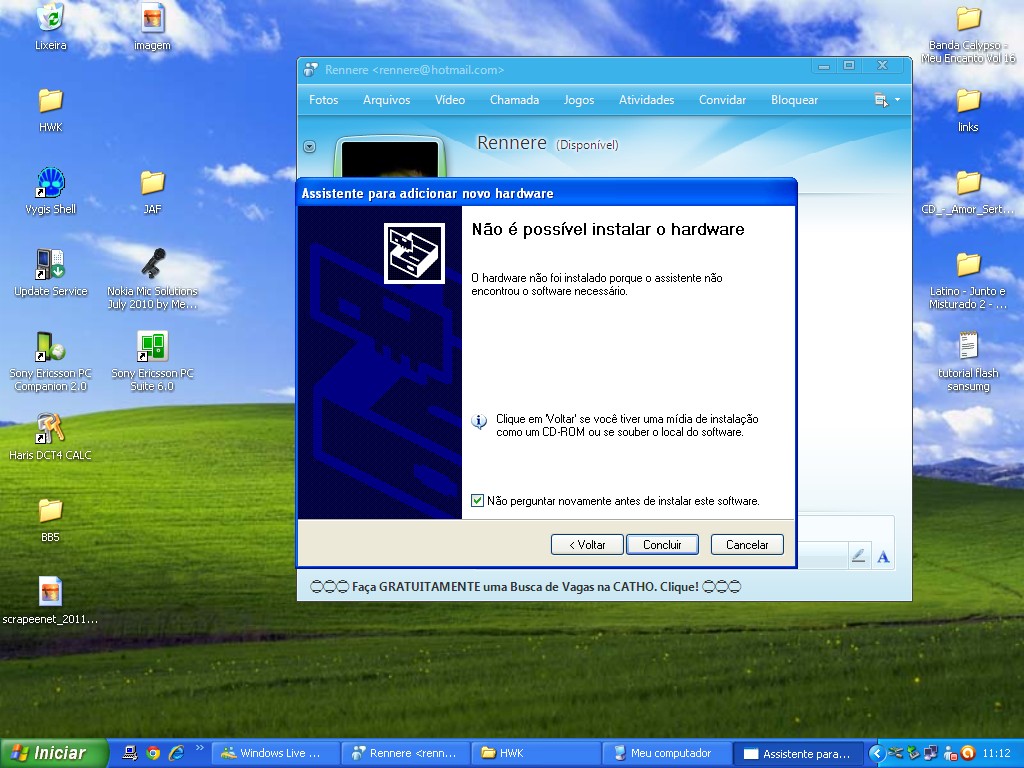The image size is (1024, 768).
Task: Open the Iniciar start menu
Action: (x=54, y=753)
